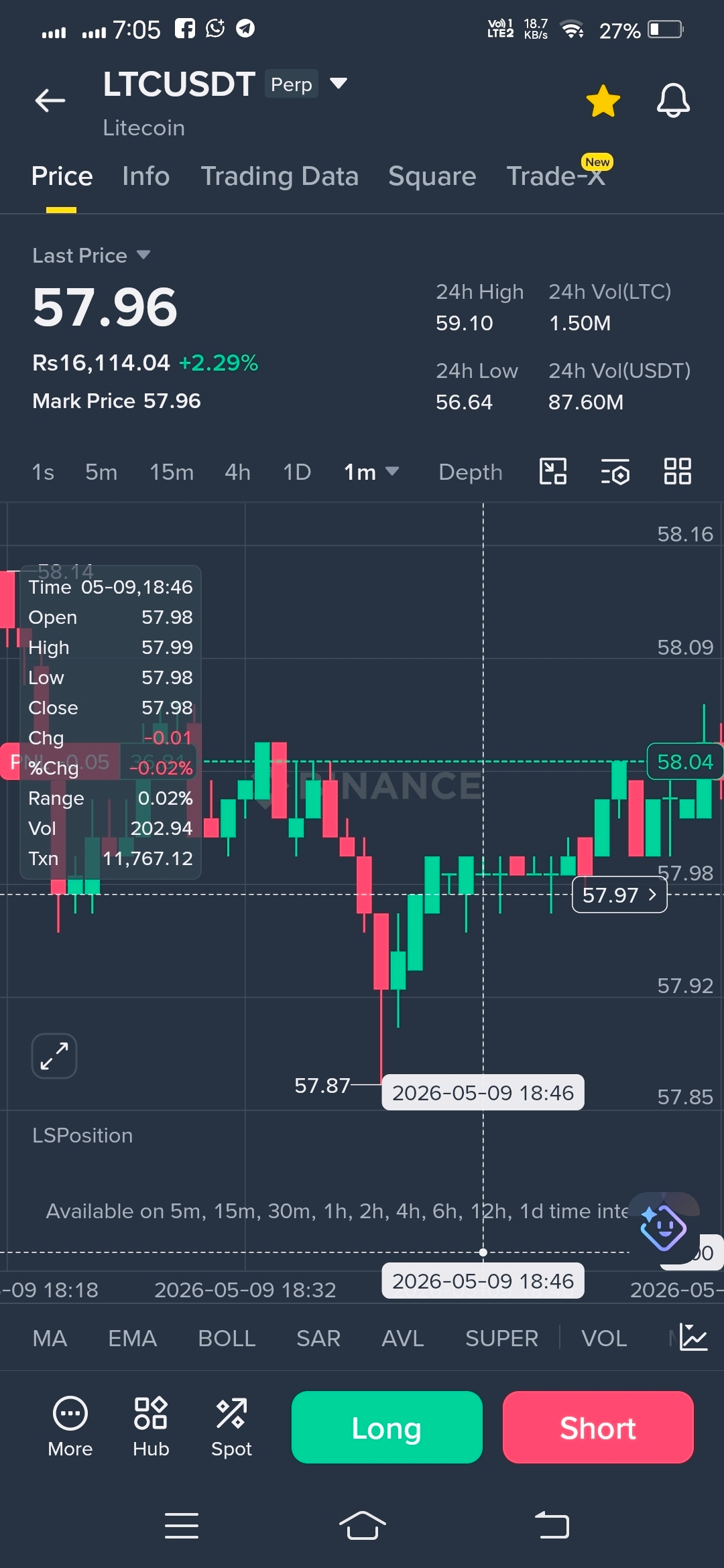Click the Rs16,114.04 converted price
The width and height of the screenshot is (724, 1568).
[101, 363]
